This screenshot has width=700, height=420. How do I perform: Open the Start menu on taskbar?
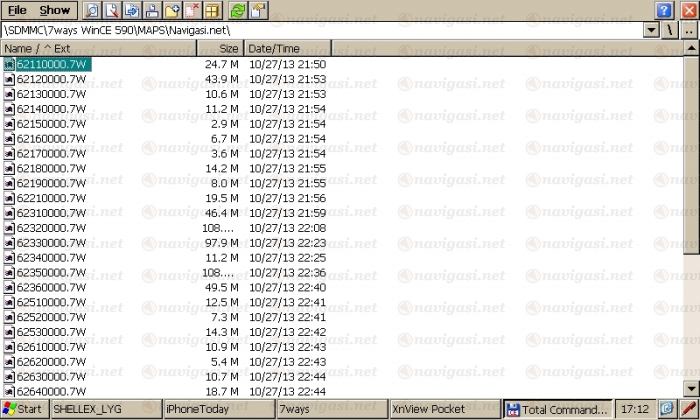(x=23, y=409)
